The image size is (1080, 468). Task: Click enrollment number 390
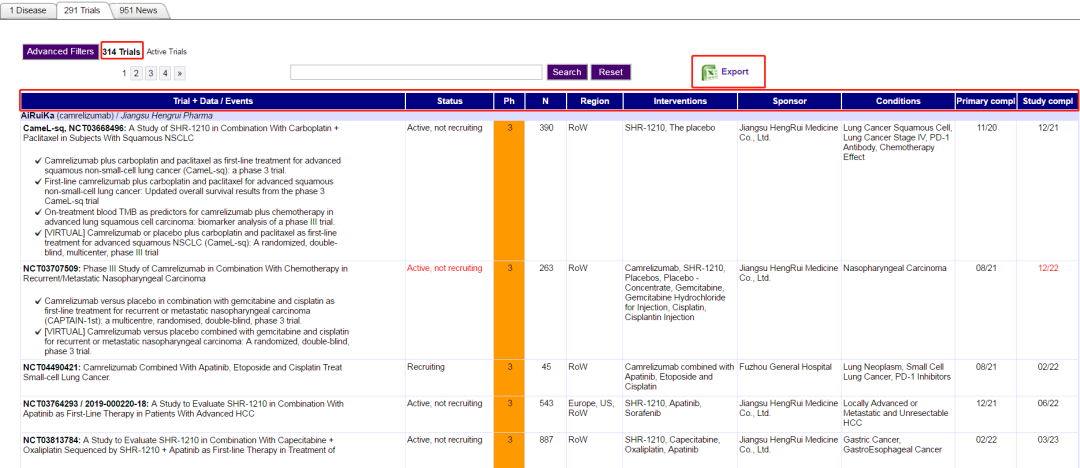[x=546, y=128]
